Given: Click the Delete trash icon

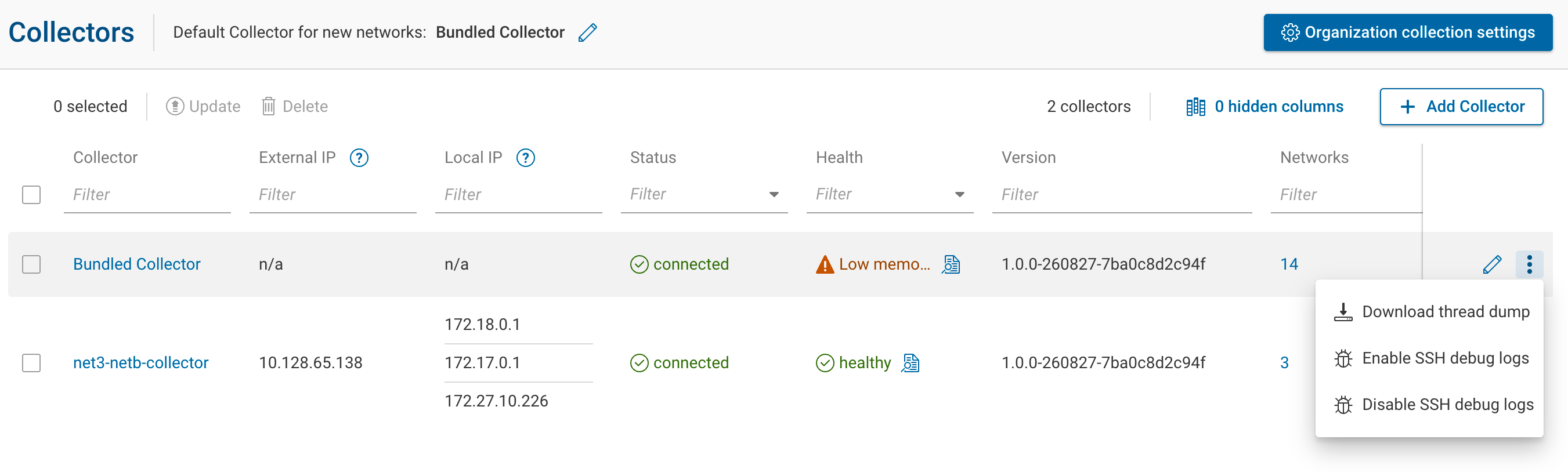Looking at the screenshot, I should (x=269, y=107).
